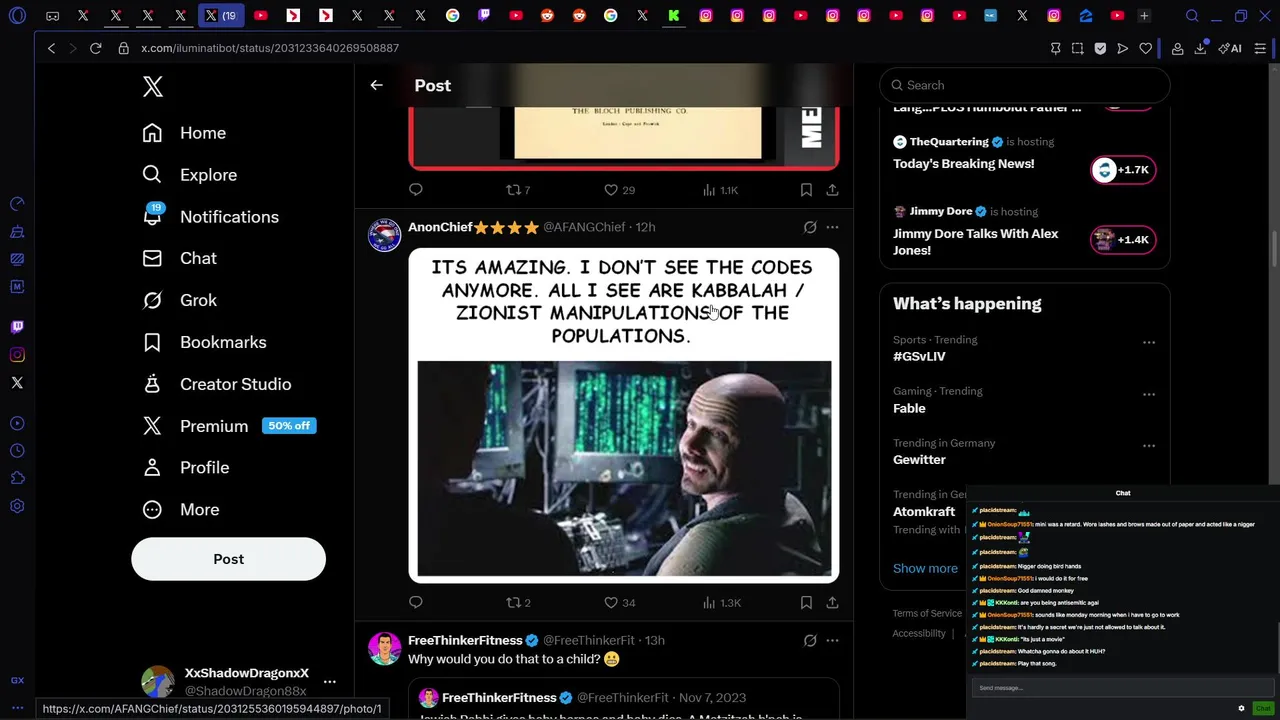Click the pin icon in address bar
Image resolution: width=1280 pixels, height=720 pixels.
point(1055,48)
